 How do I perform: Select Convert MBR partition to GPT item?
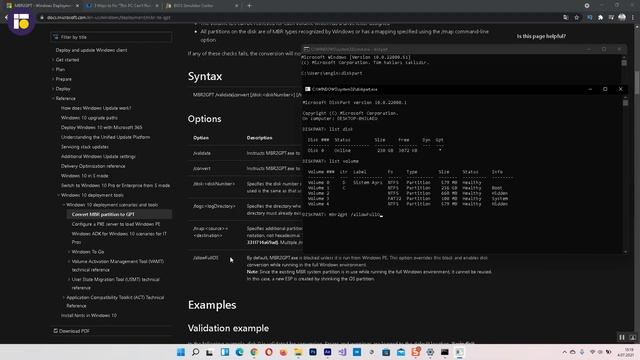(x=119, y=214)
